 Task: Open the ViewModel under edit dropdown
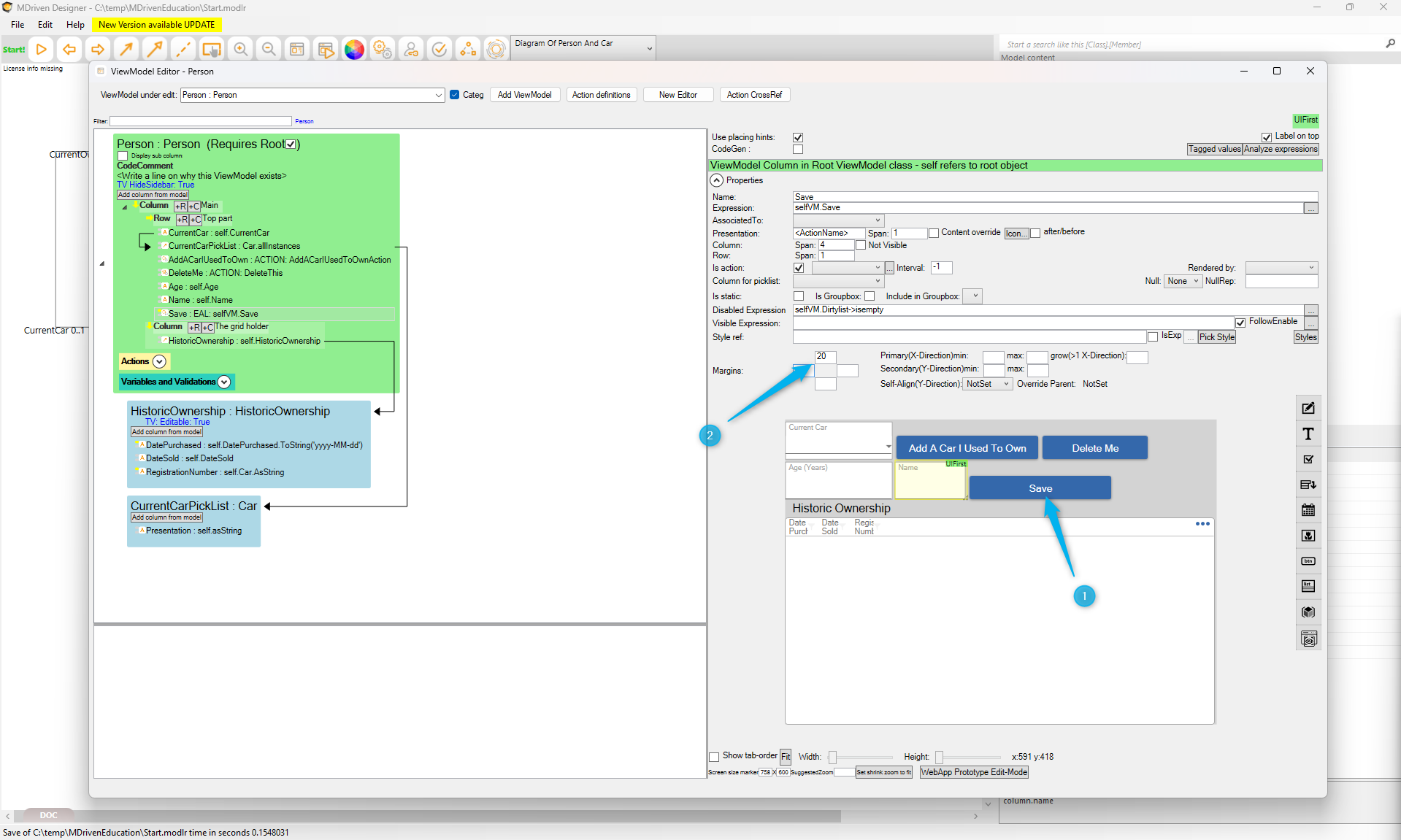(438, 95)
